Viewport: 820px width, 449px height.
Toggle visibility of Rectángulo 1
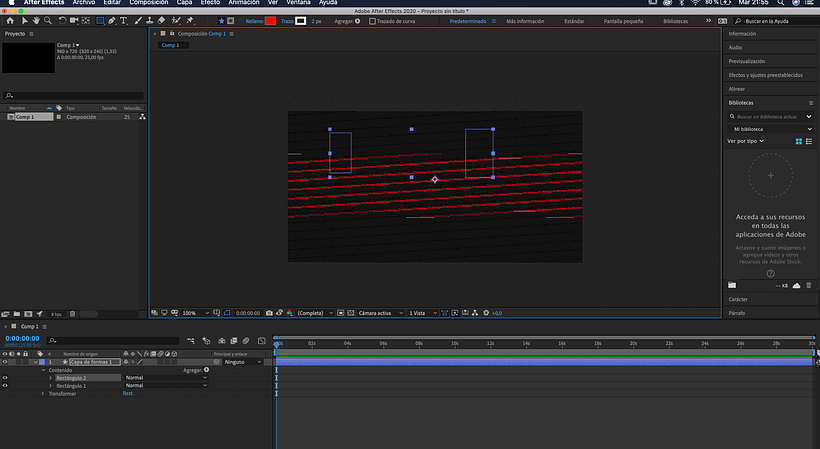coord(5,385)
